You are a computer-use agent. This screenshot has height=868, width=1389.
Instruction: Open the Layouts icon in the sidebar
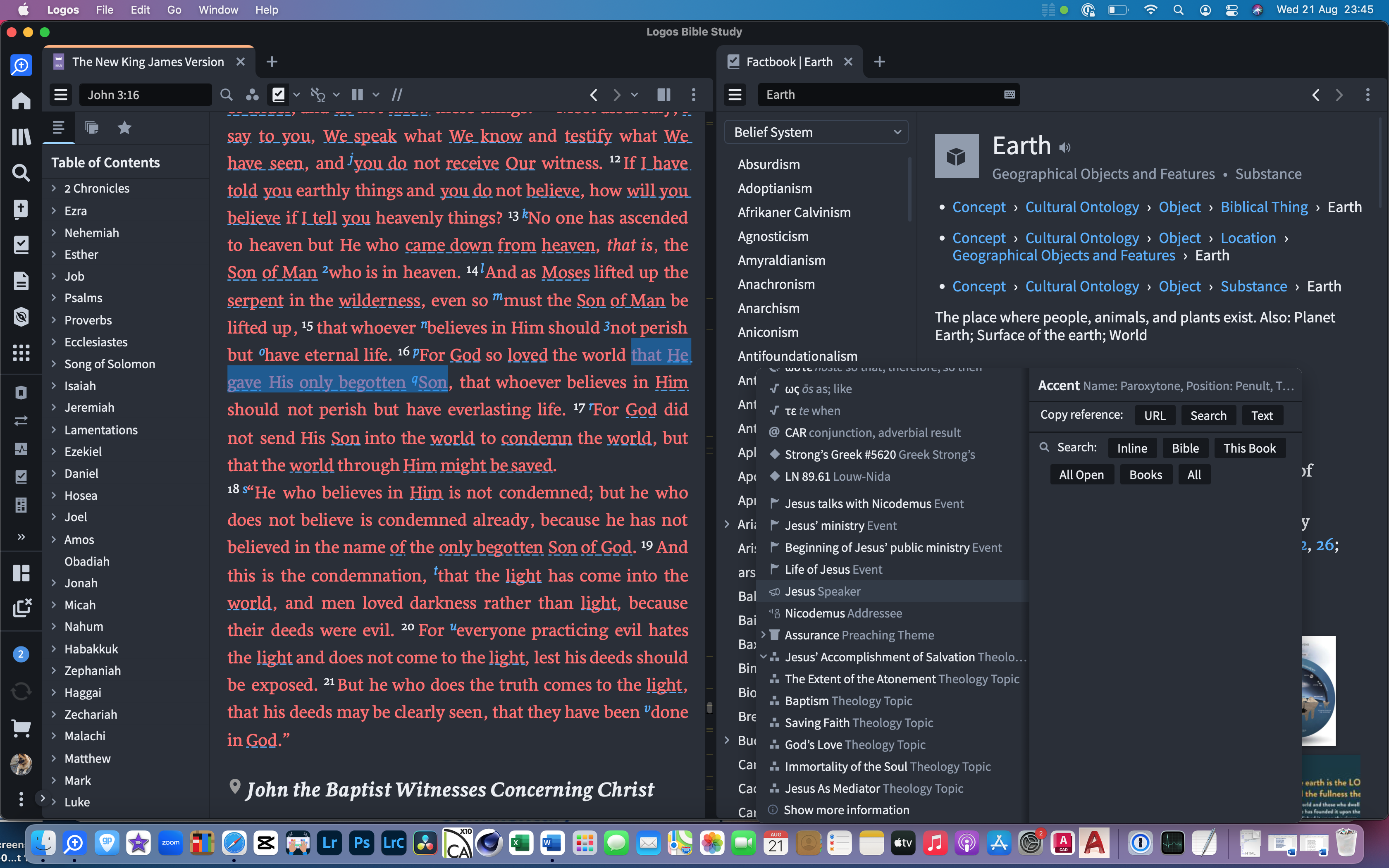point(21,572)
